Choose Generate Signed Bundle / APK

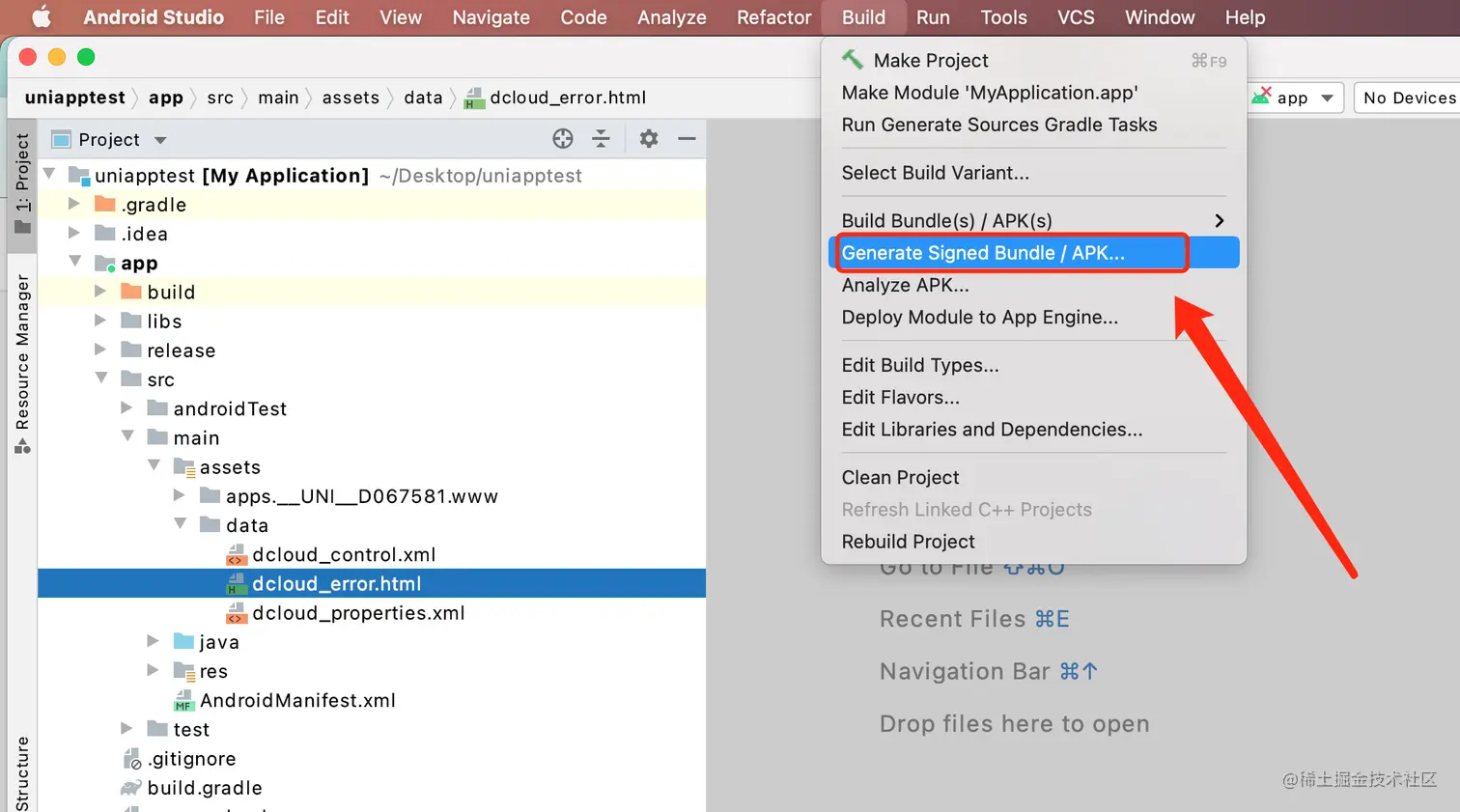(1033, 253)
